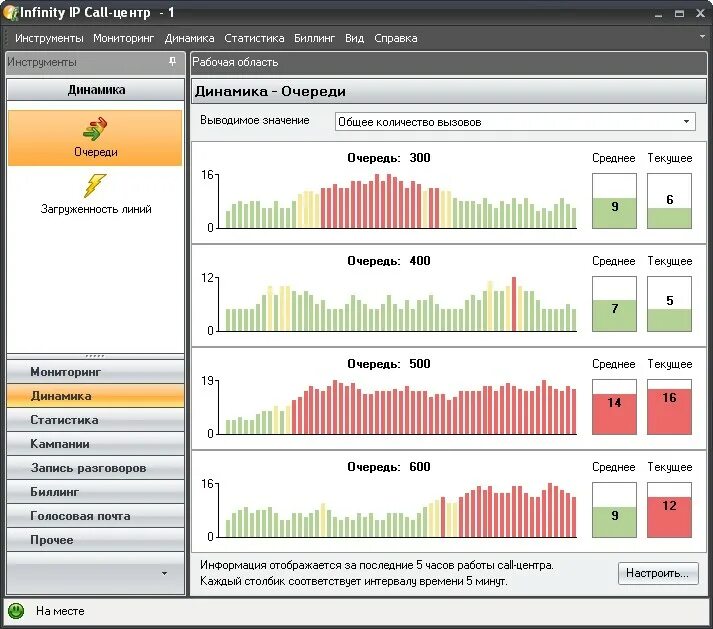This screenshot has height=629, width=713.
Task: Select Динамика section in sidebar list
Action: click(x=95, y=396)
